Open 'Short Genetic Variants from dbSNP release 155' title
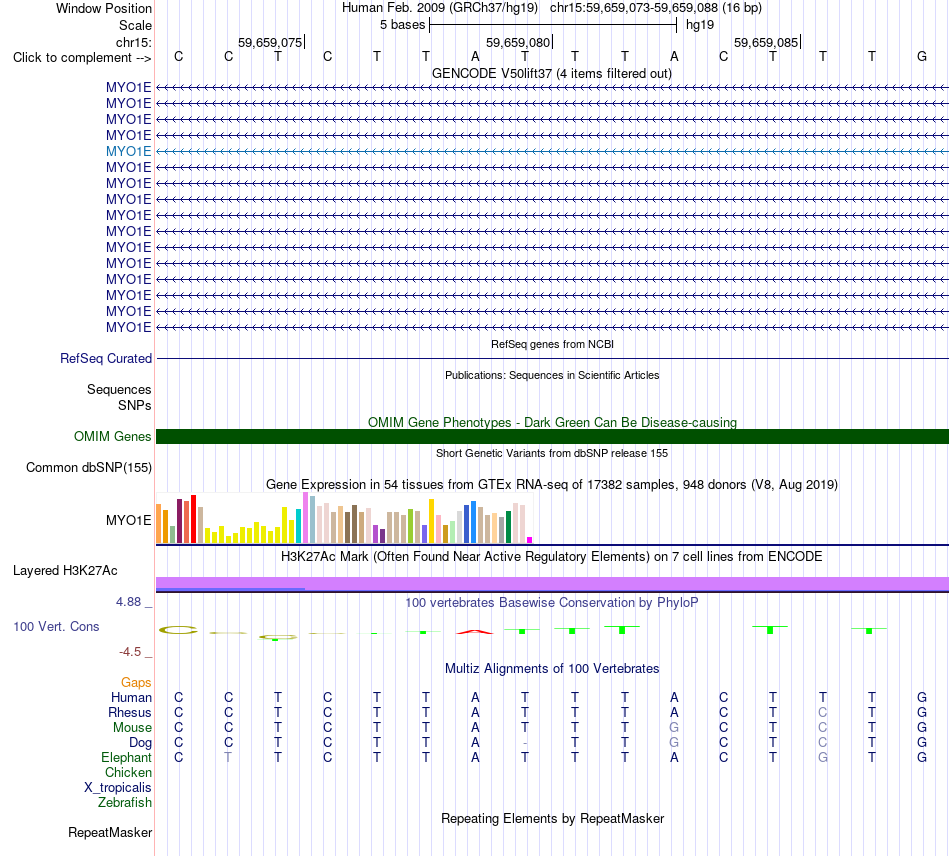Viewport: 950px width, 856px height. [552, 453]
